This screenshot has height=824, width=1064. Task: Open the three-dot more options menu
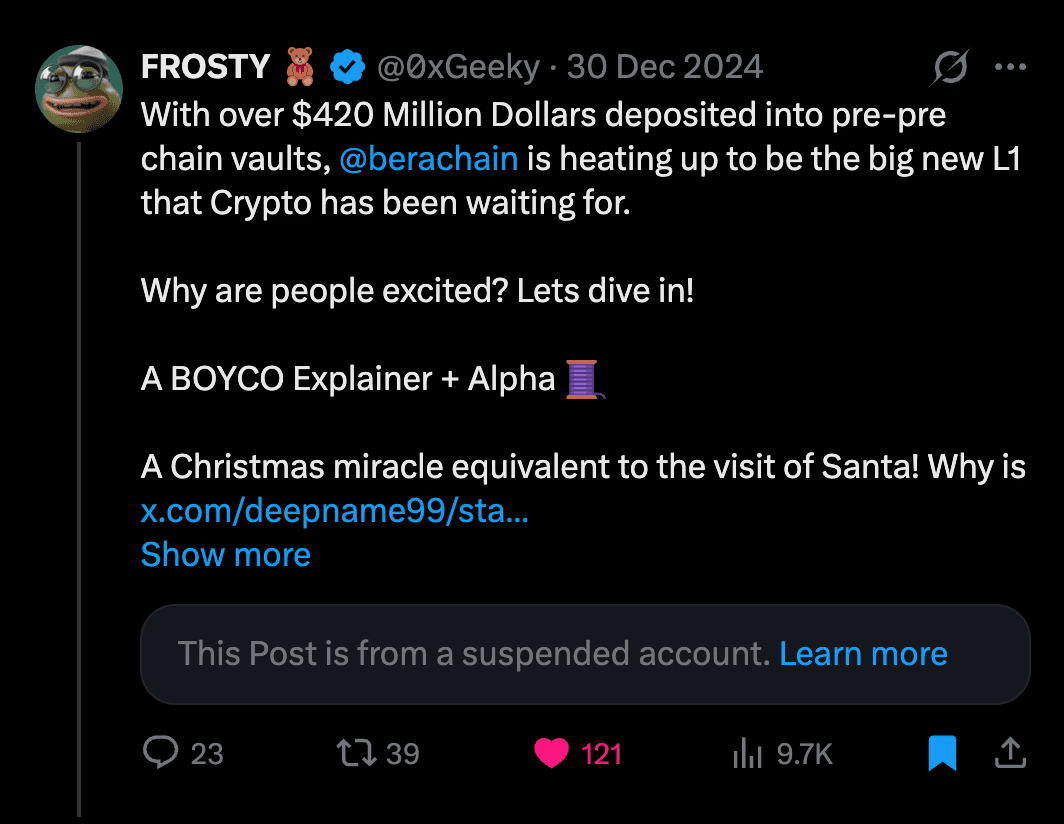click(x=1010, y=66)
